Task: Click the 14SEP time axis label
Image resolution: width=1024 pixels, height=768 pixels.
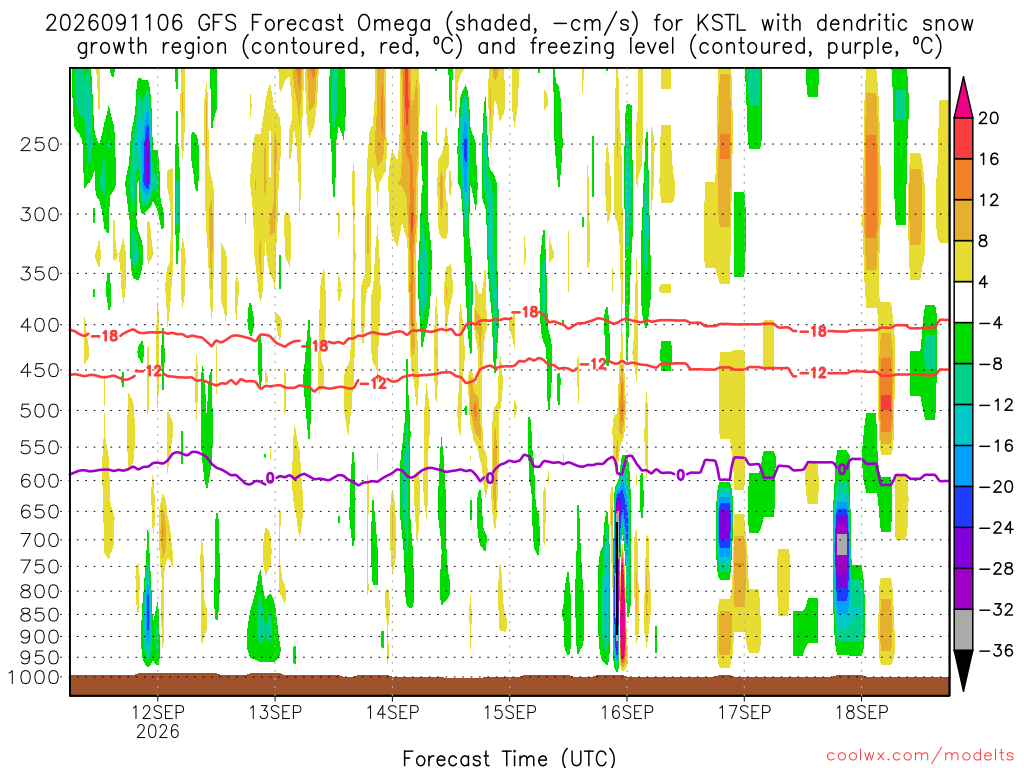Action: pos(392,712)
